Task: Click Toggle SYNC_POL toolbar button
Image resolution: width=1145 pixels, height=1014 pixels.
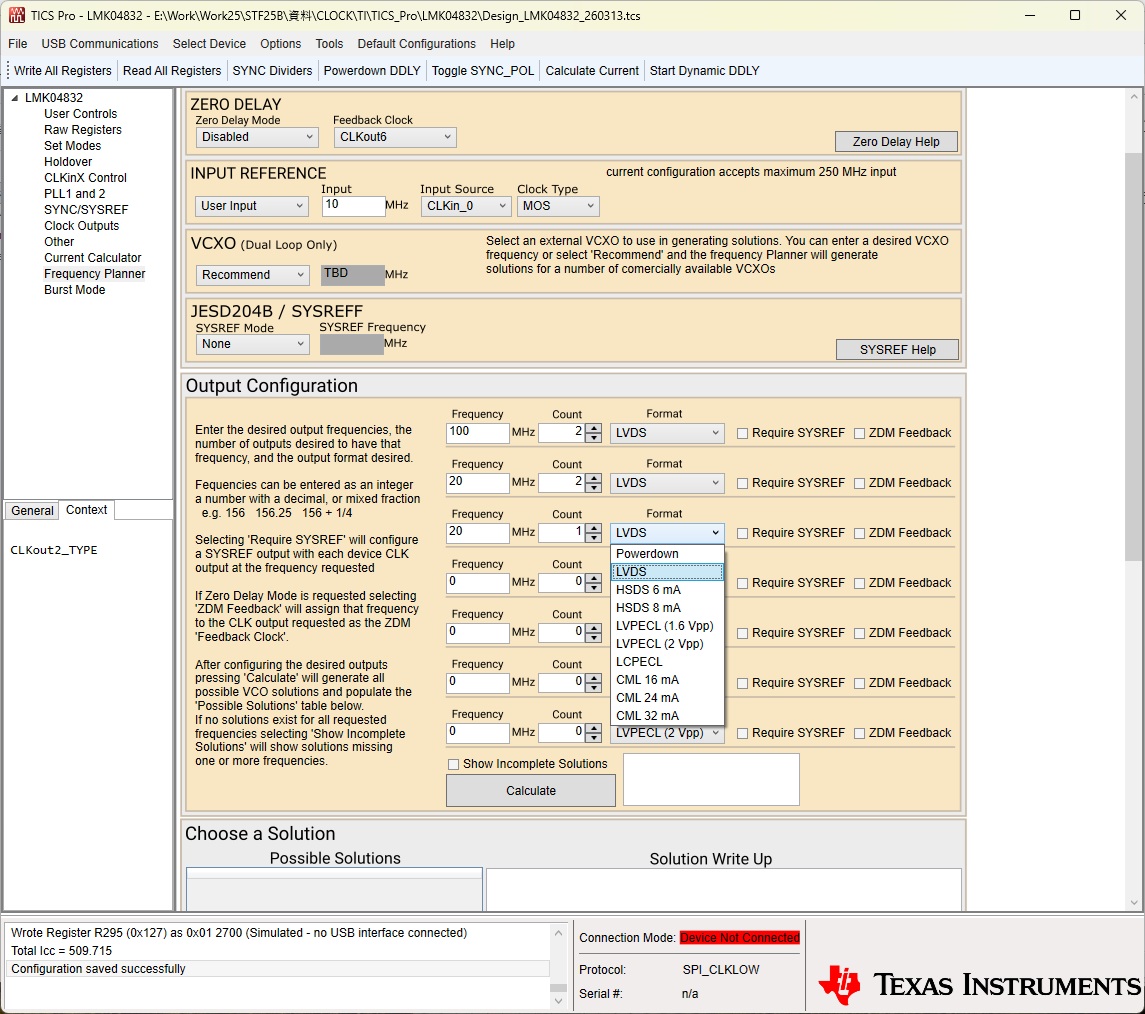Action: tap(483, 71)
